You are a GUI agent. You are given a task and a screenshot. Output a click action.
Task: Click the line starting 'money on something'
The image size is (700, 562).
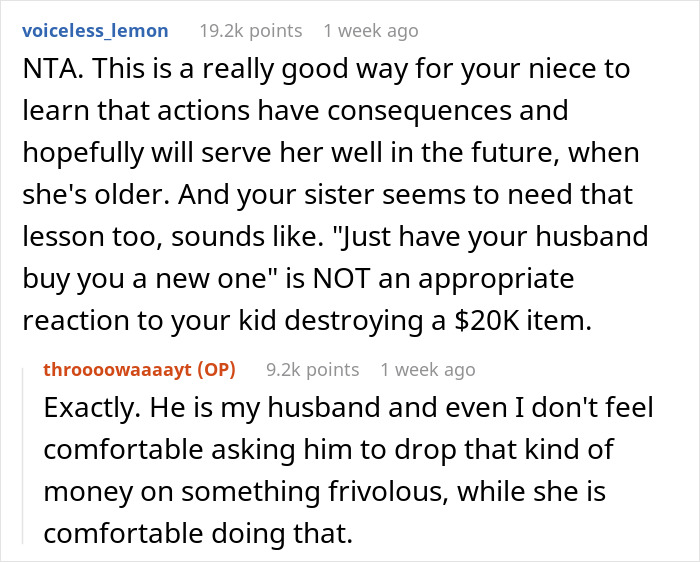[x=325, y=491]
